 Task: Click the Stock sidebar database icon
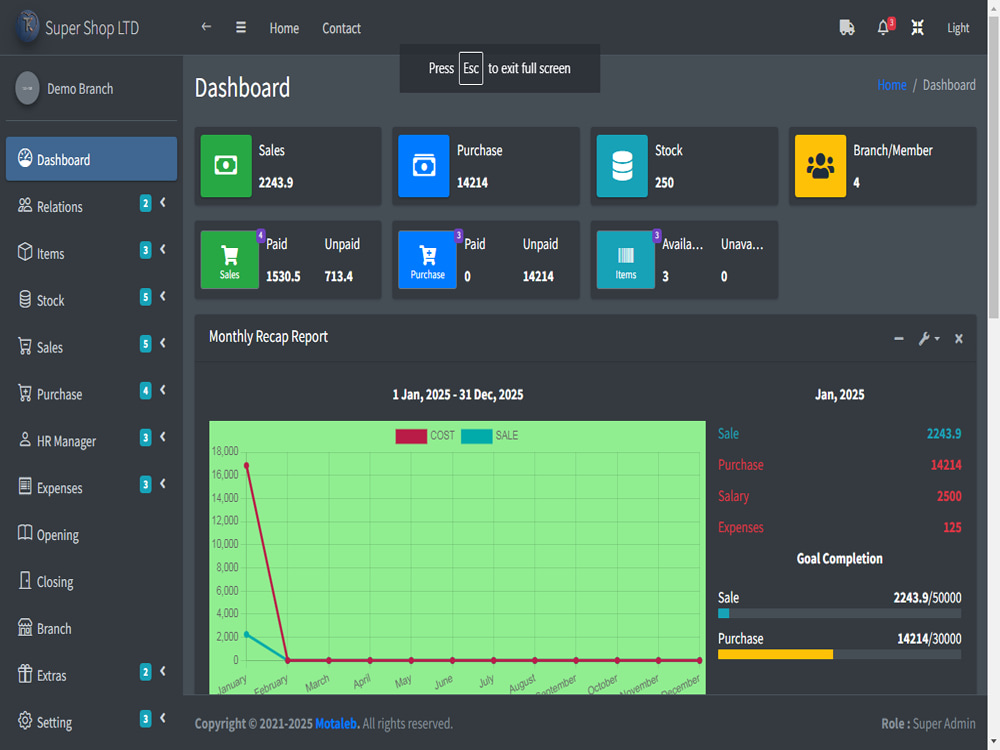click(25, 299)
